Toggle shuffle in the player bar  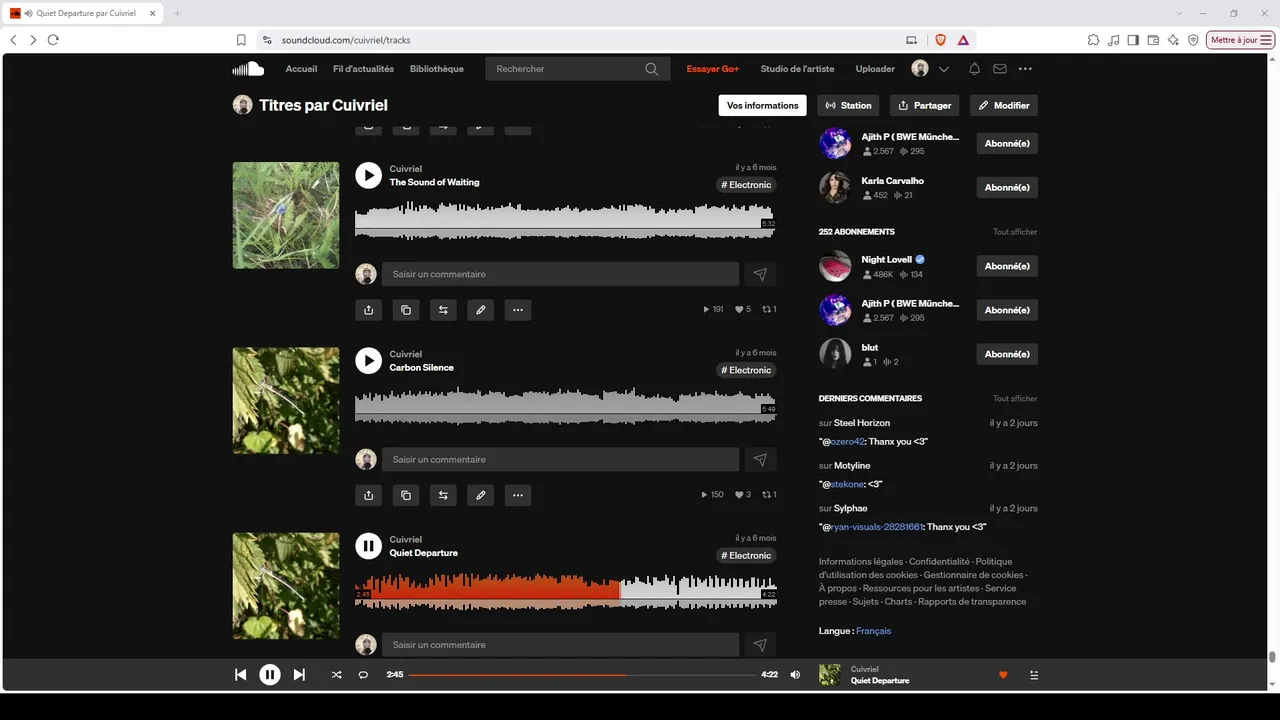[336, 675]
